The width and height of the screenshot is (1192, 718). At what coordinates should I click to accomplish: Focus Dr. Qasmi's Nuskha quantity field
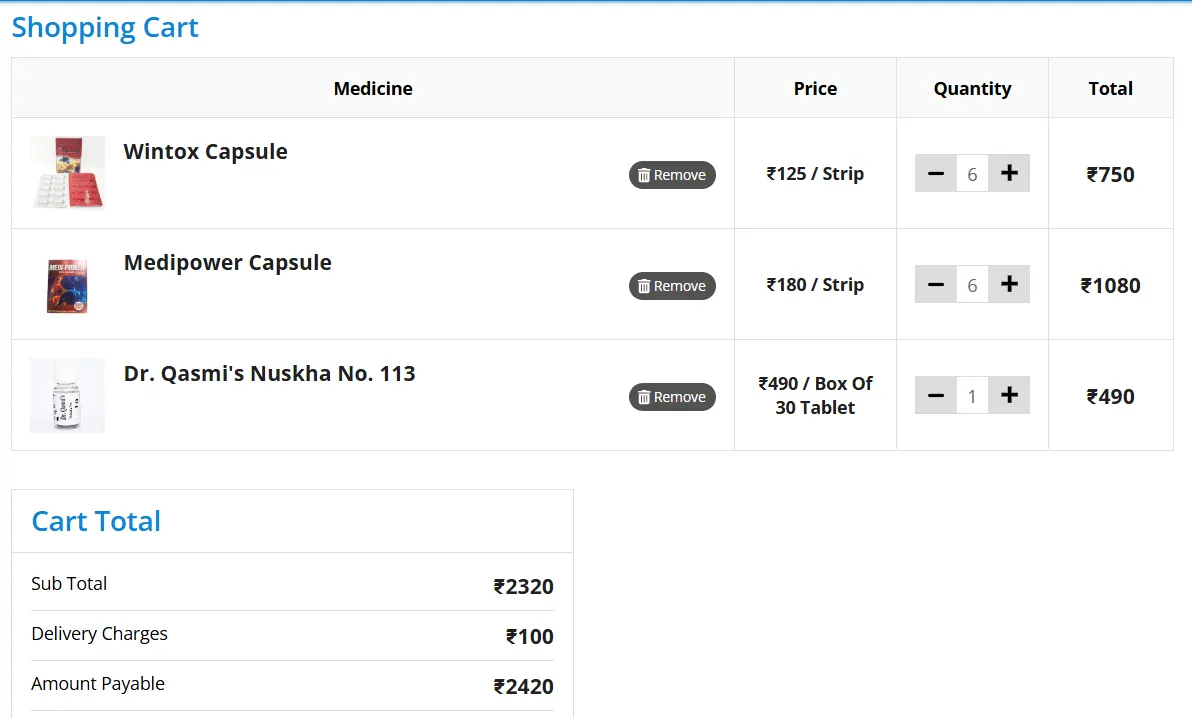click(972, 396)
